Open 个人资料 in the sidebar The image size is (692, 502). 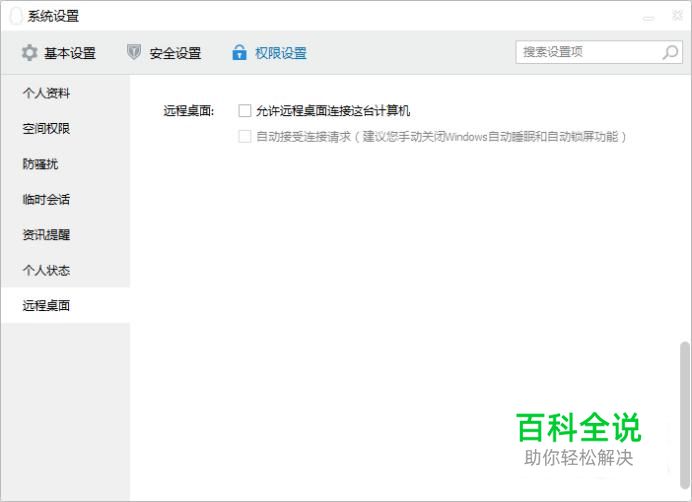65,93
